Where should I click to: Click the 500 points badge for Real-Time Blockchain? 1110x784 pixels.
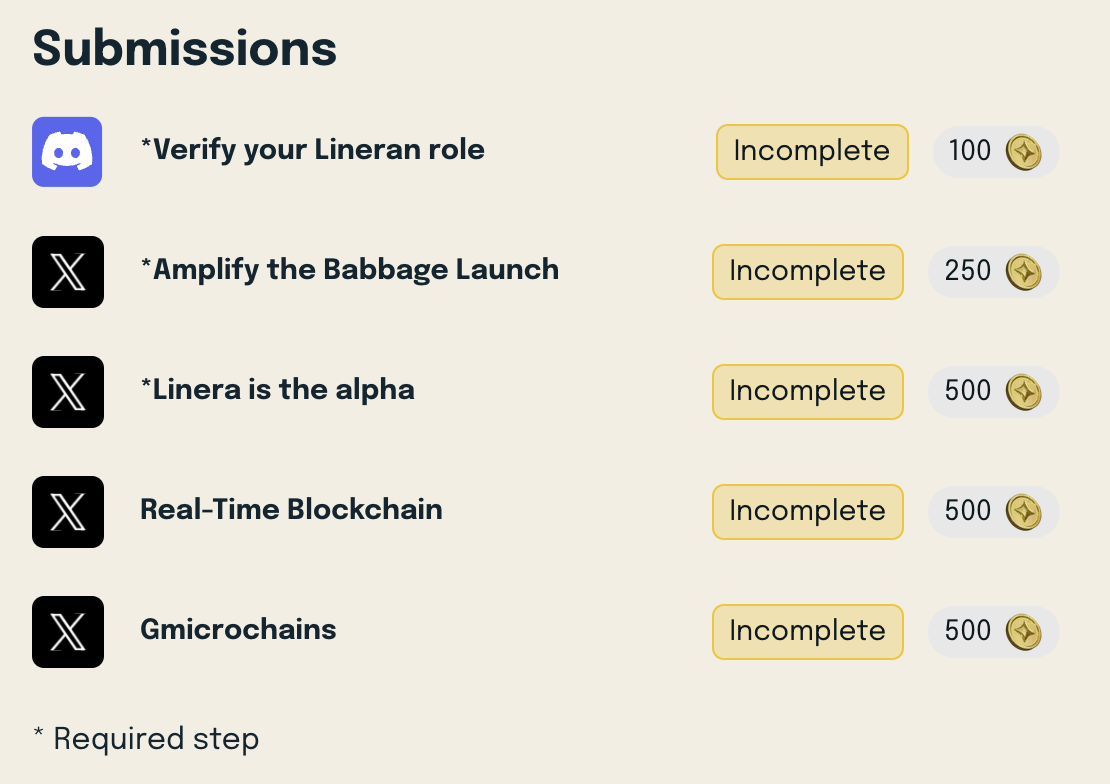[994, 512]
